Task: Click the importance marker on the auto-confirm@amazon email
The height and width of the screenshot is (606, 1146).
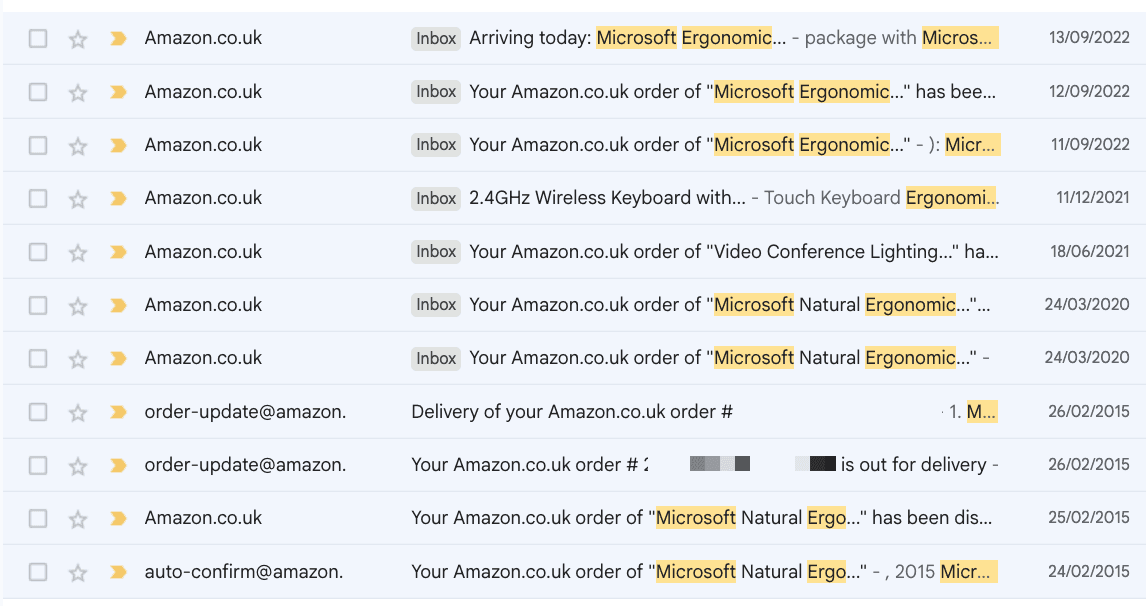Action: click(x=117, y=571)
